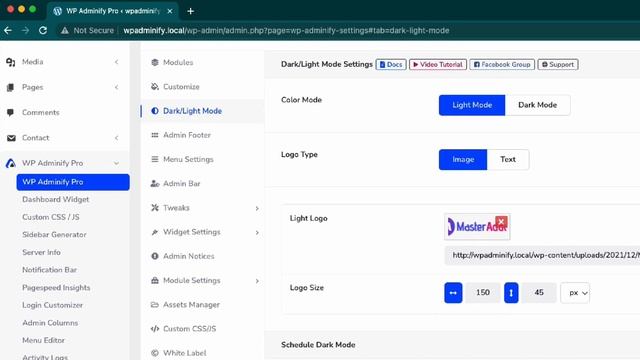Select Light Mode color mode

[472, 105]
